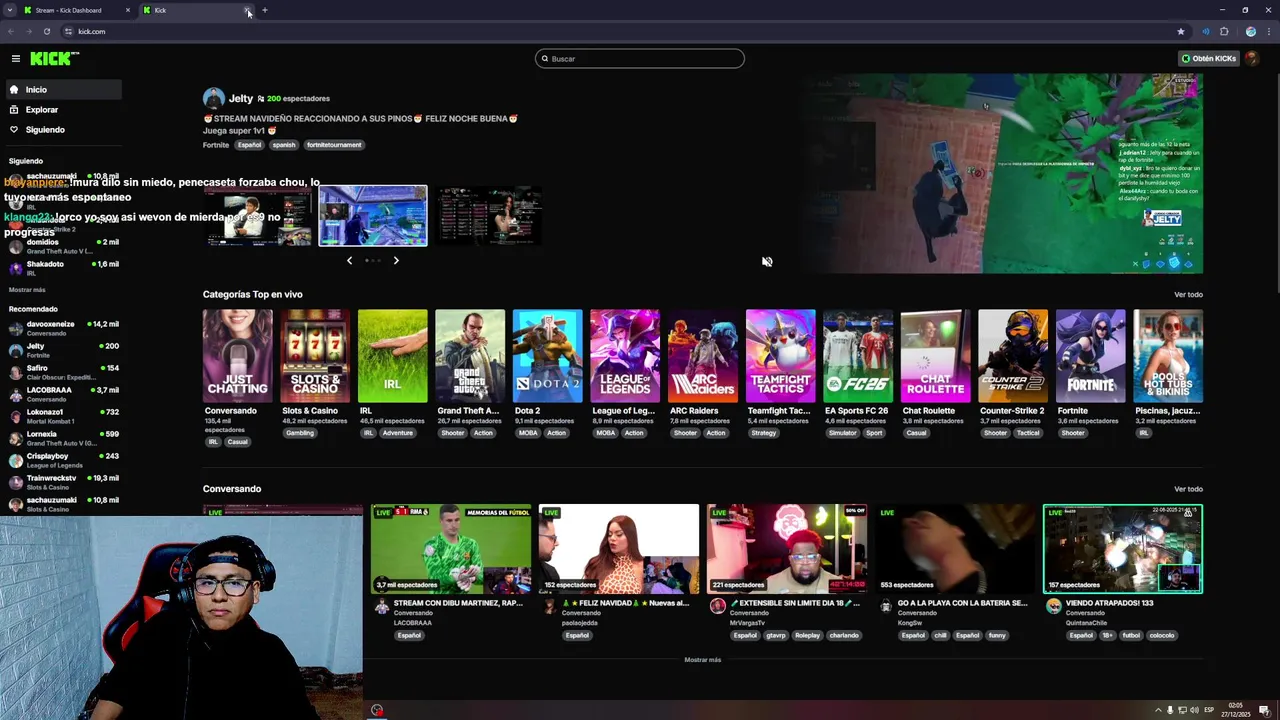1280x720 pixels.
Task: Open the FELIZ NAVIDAD stream by paolaojedda
Action: pyautogui.click(x=619, y=549)
